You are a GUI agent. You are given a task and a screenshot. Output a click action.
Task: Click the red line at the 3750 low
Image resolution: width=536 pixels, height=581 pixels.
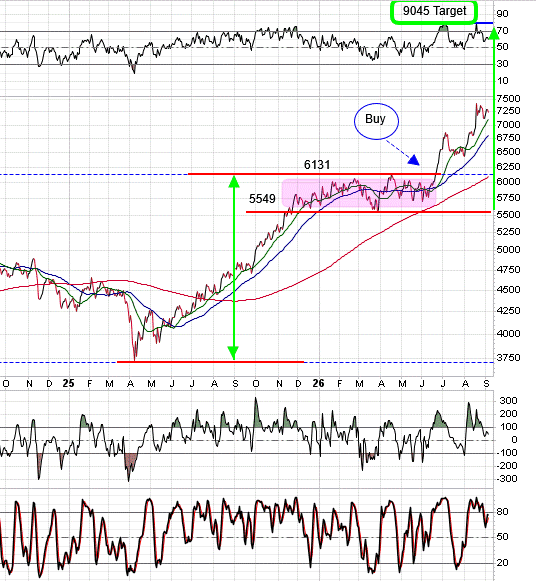point(210,362)
